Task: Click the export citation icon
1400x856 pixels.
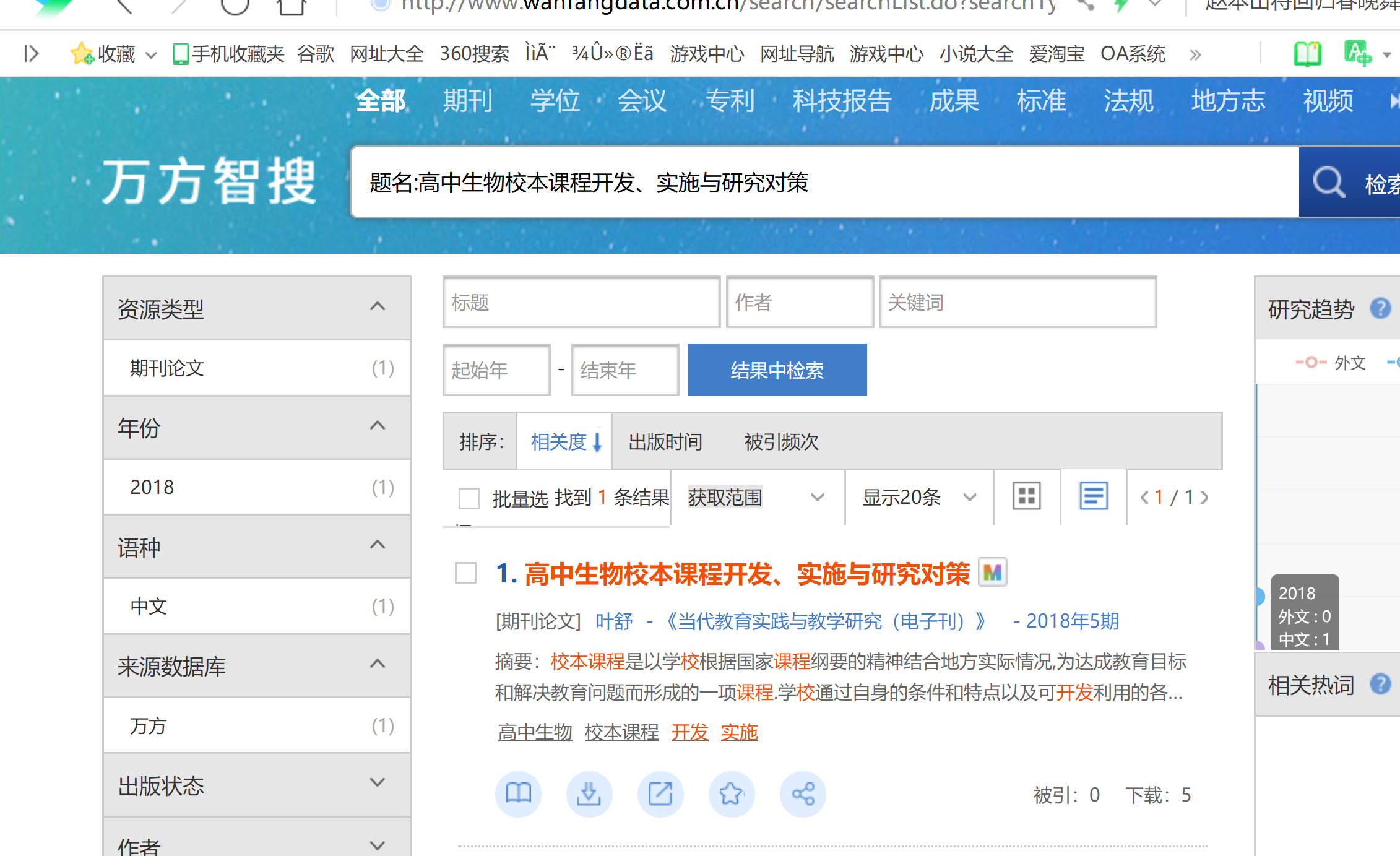Action: click(x=660, y=794)
